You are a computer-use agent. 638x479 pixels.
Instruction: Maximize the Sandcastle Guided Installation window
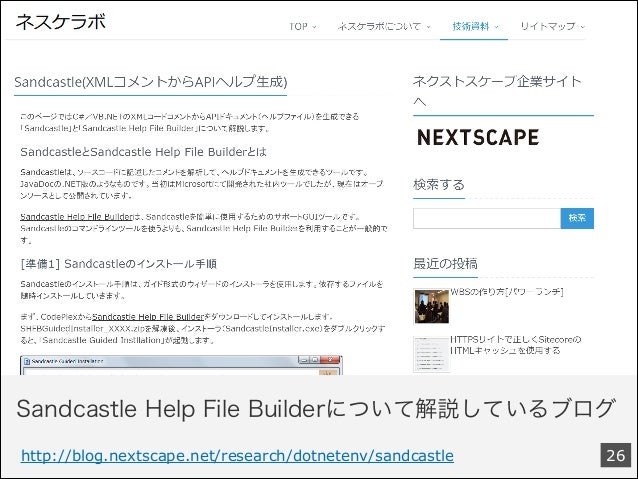point(315,360)
